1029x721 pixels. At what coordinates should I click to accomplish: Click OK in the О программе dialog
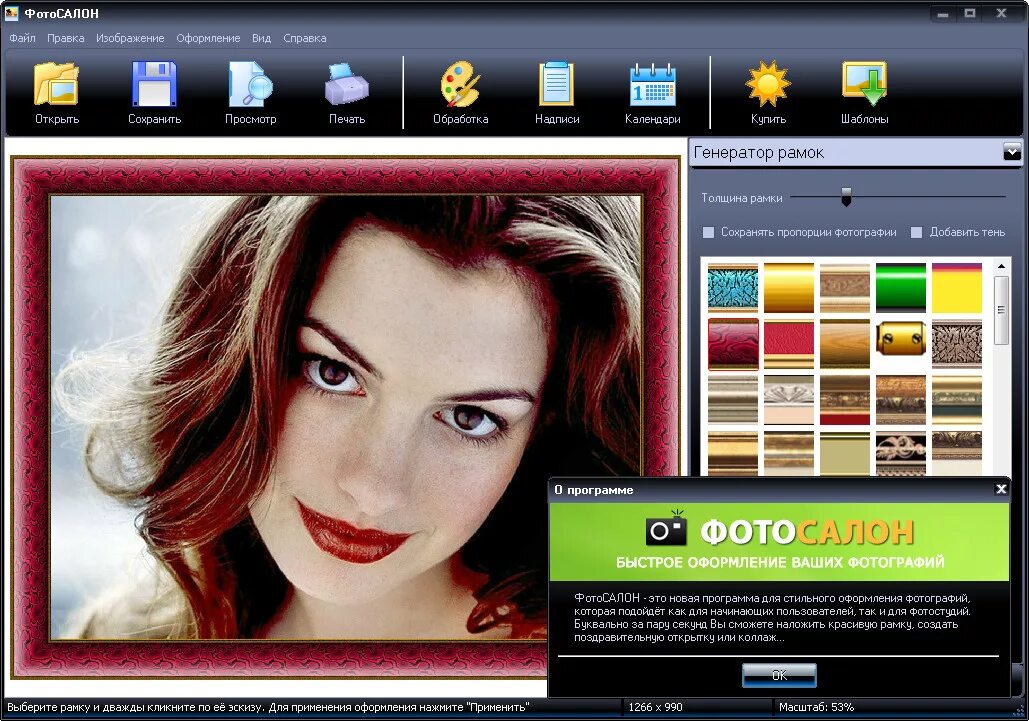779,675
